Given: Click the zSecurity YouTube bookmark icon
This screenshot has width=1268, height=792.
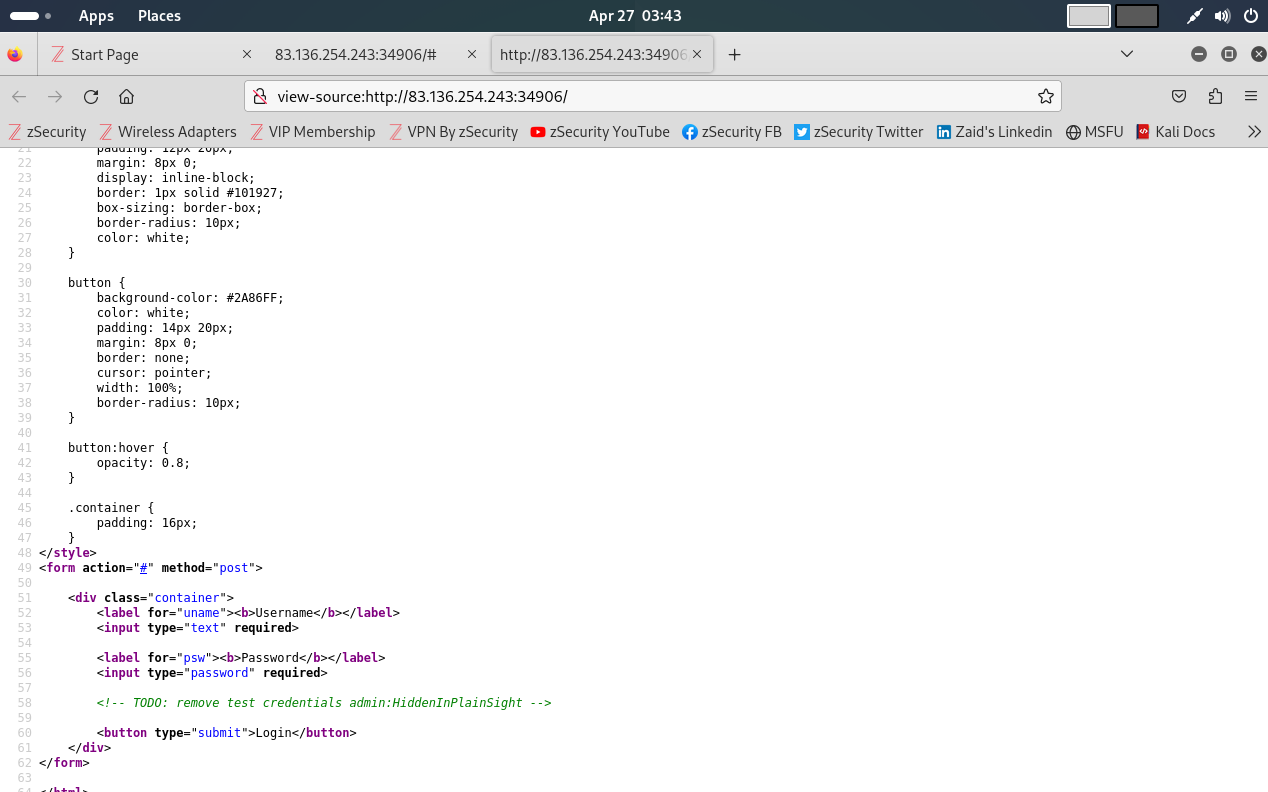Looking at the screenshot, I should [539, 131].
